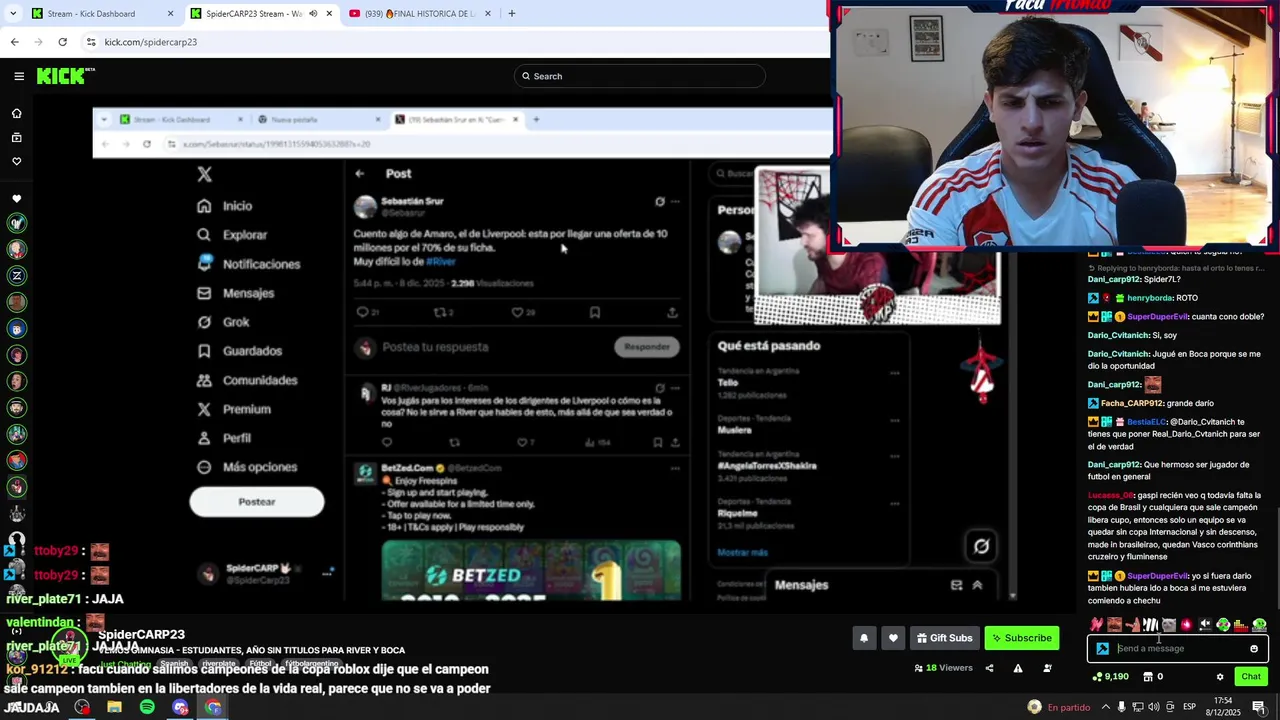Open Browse icon in Kick sidebar
Screen dimensions: 1280x720
[x=16, y=137]
